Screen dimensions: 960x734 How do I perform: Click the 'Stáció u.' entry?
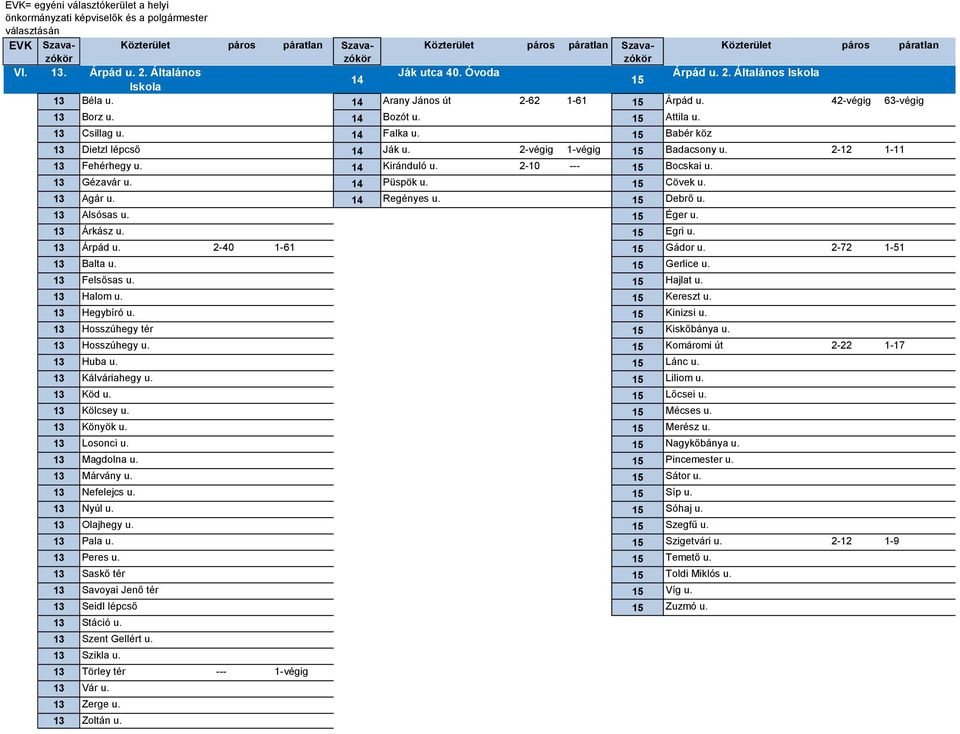click(x=102, y=623)
